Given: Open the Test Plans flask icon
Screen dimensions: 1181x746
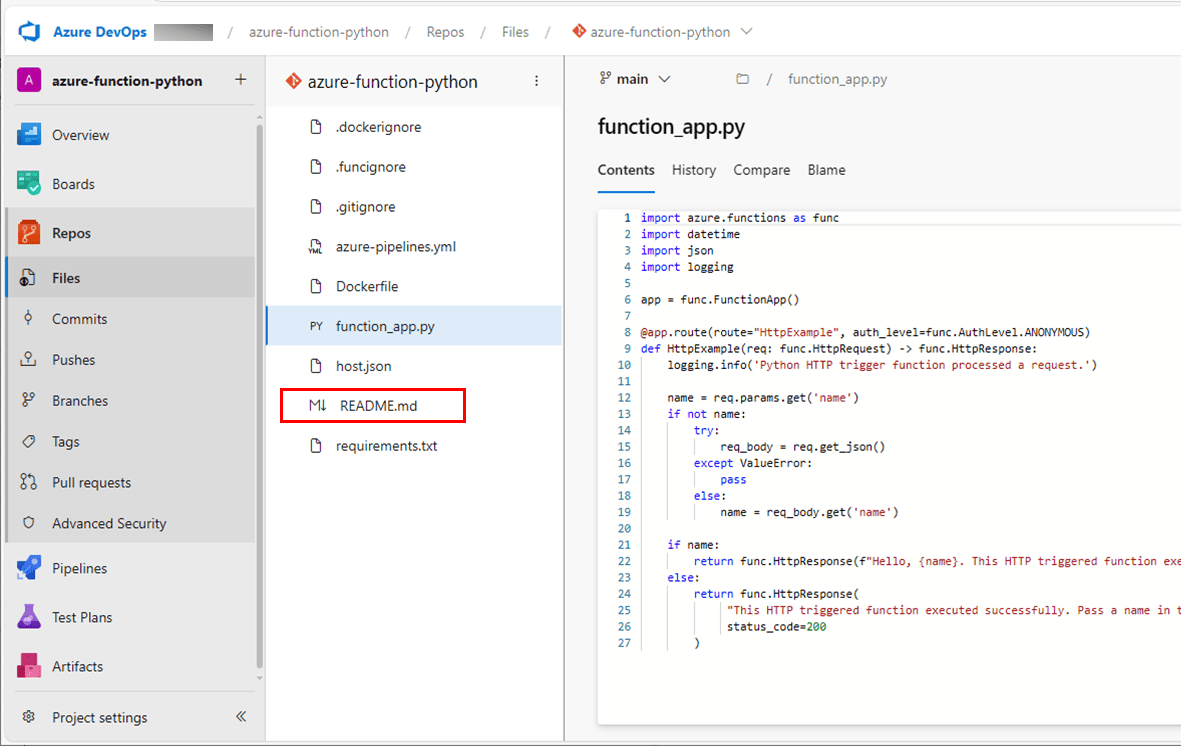Looking at the screenshot, I should coord(29,617).
